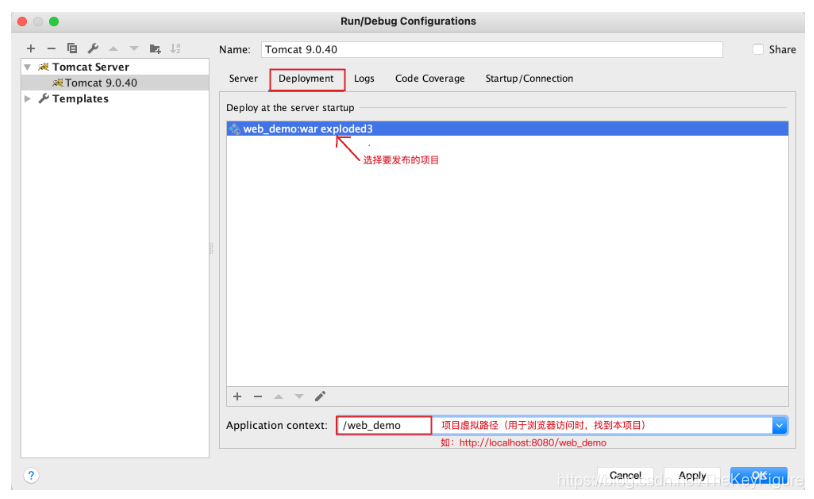The image size is (814, 499).
Task: Open the Startup/Connection tab
Action: tap(529, 78)
